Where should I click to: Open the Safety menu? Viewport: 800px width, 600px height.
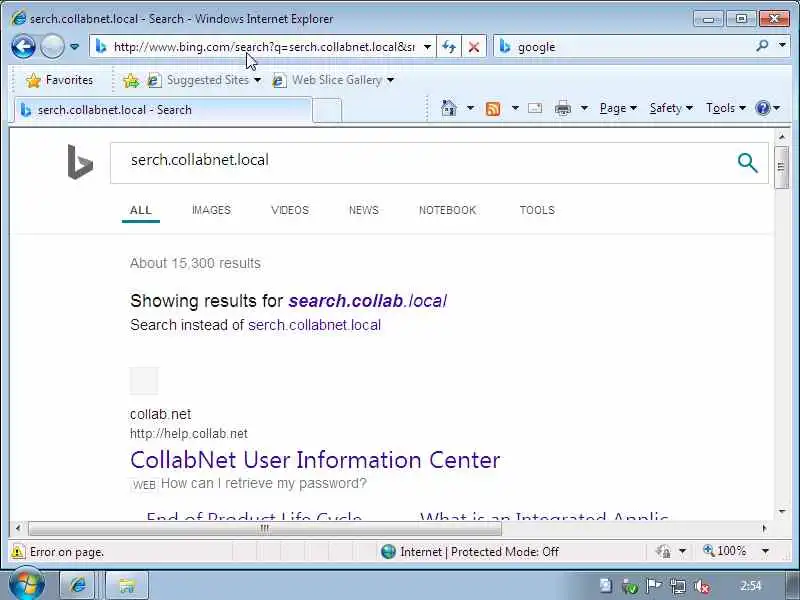[x=671, y=108]
